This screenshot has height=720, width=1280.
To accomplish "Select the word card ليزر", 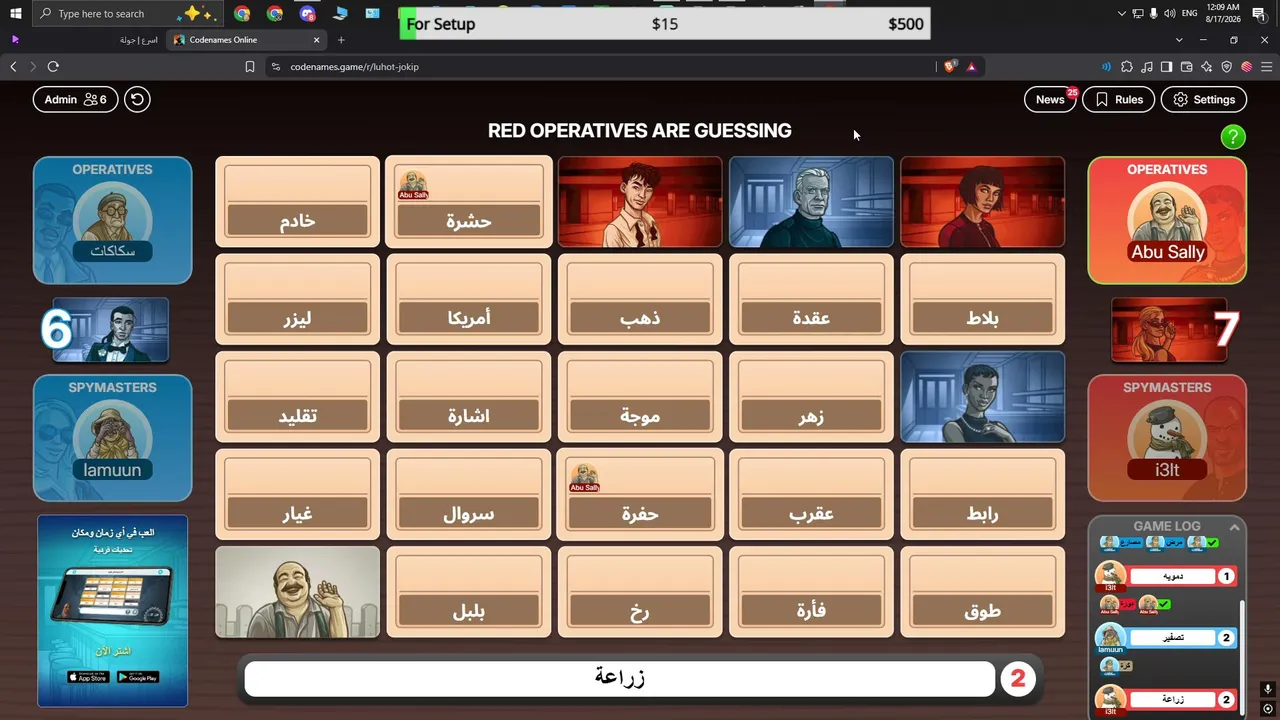I will point(298,299).
